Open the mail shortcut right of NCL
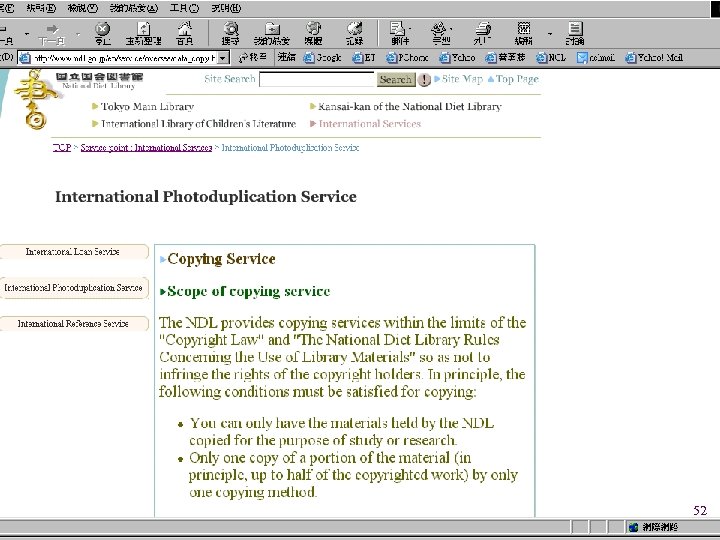Image resolution: width=720 pixels, height=540 pixels. (x=596, y=58)
